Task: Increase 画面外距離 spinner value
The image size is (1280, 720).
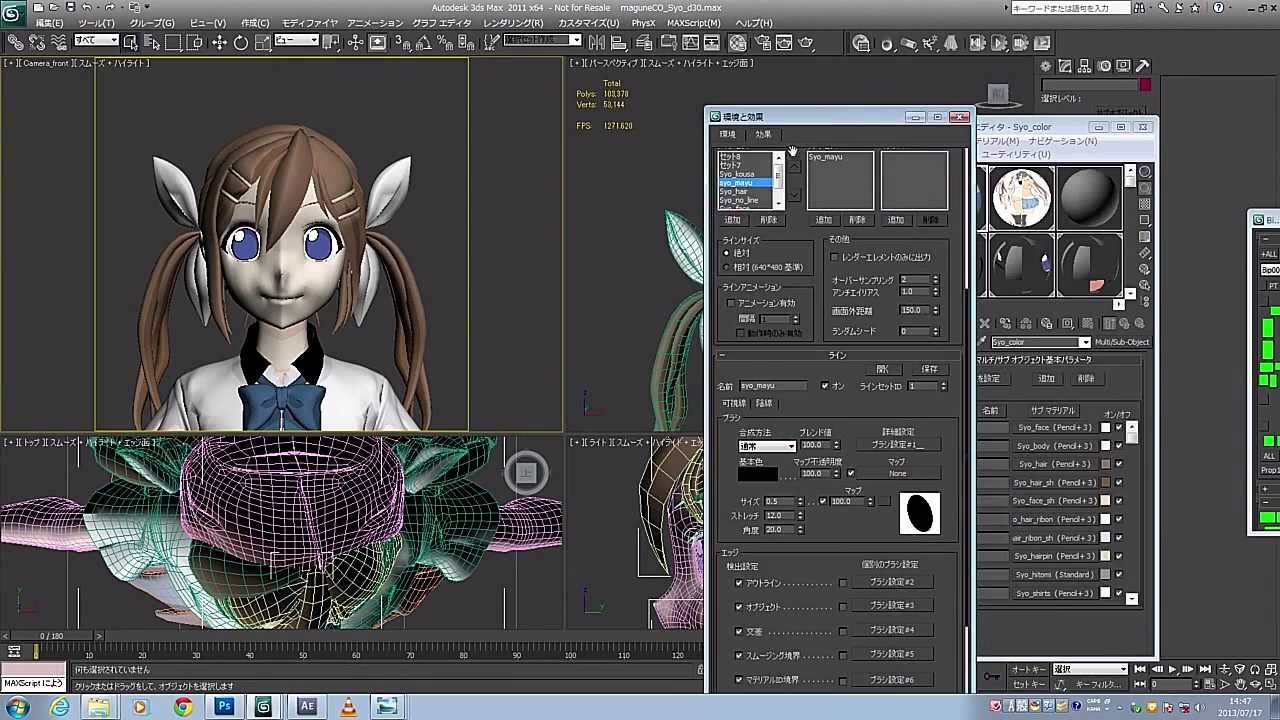Action: click(936, 308)
